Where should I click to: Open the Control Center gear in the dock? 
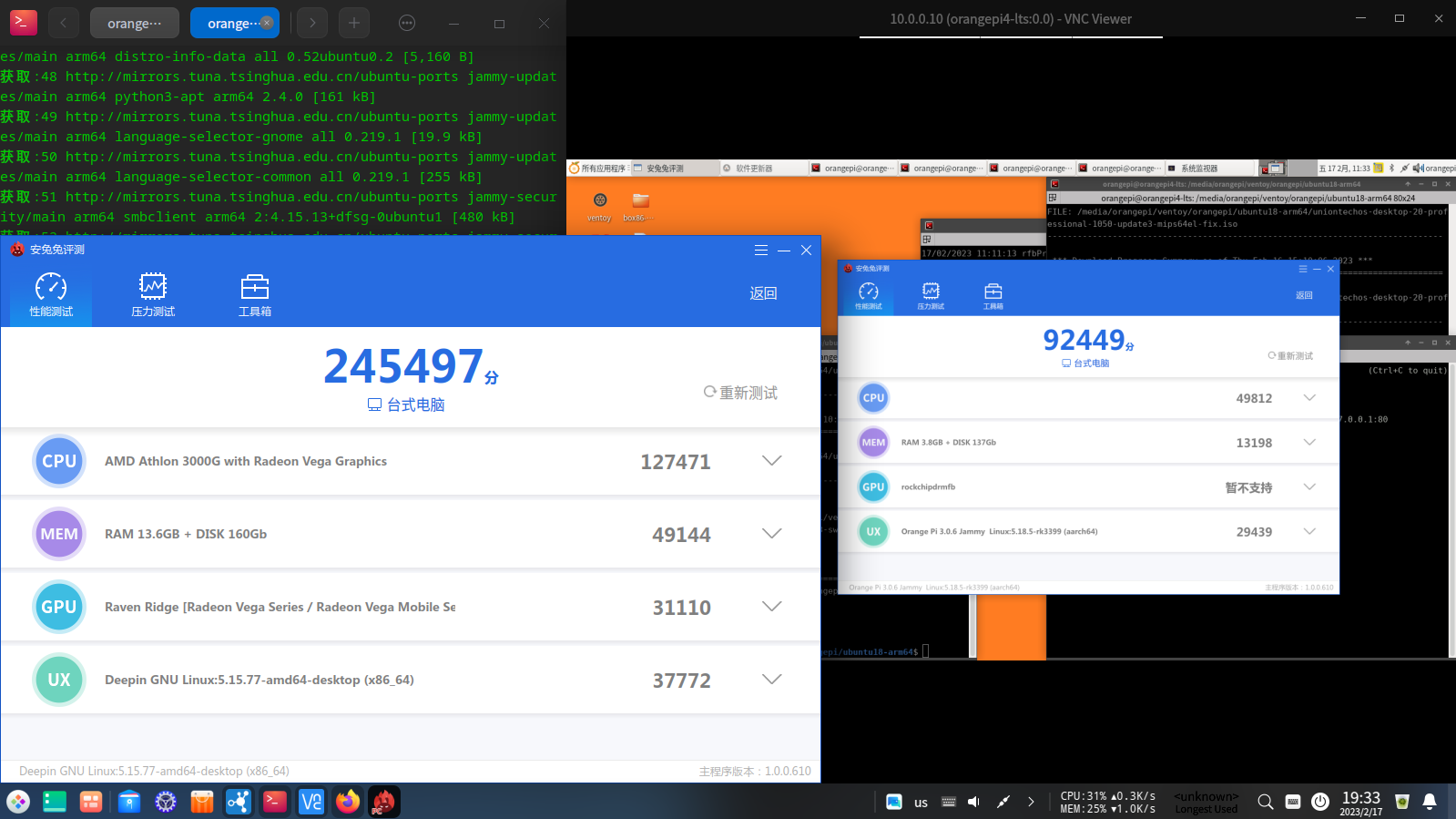click(166, 802)
